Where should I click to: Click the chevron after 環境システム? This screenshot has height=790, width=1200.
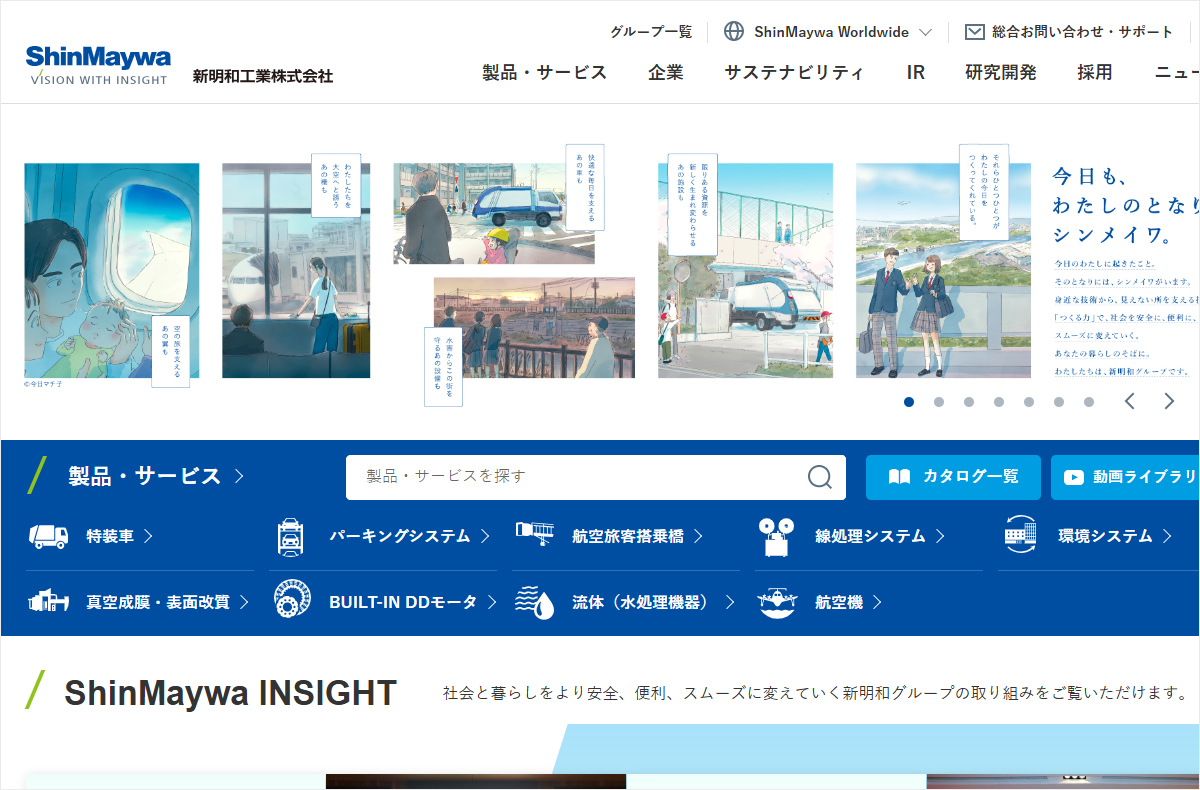pos(1167,537)
